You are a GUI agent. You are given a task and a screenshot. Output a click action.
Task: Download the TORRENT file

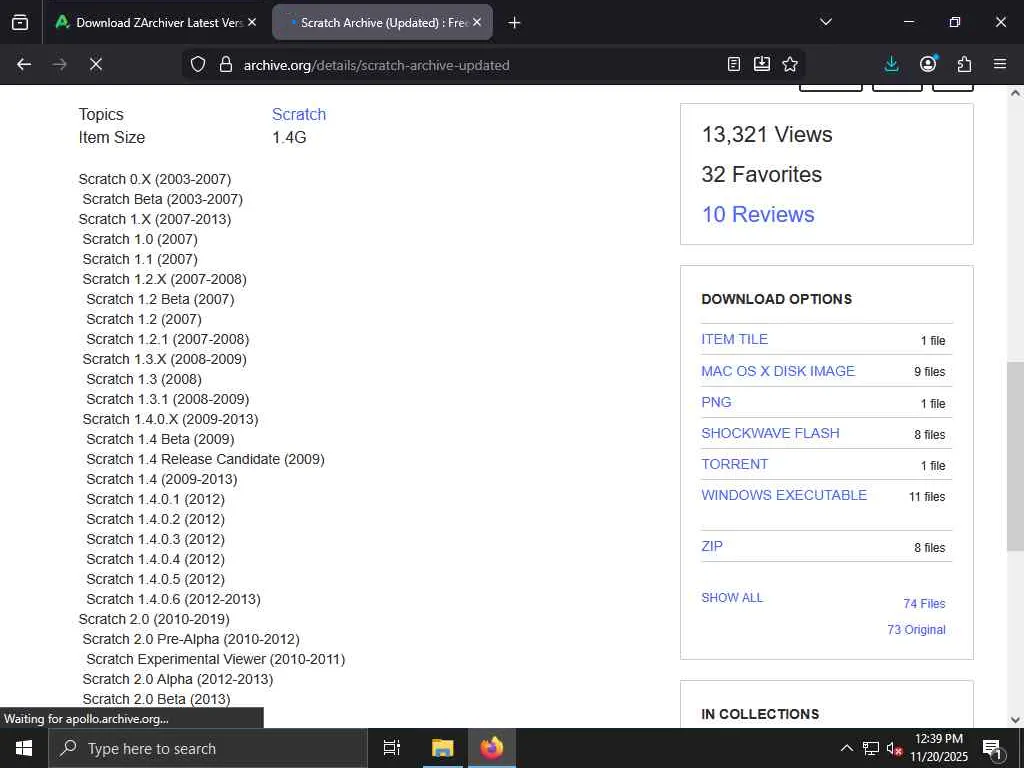point(735,464)
